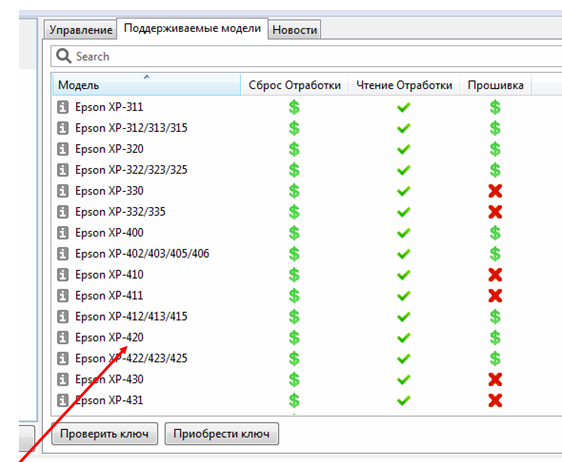
Task: Select row text Epson XP-312/313/315
Action: pos(131,128)
